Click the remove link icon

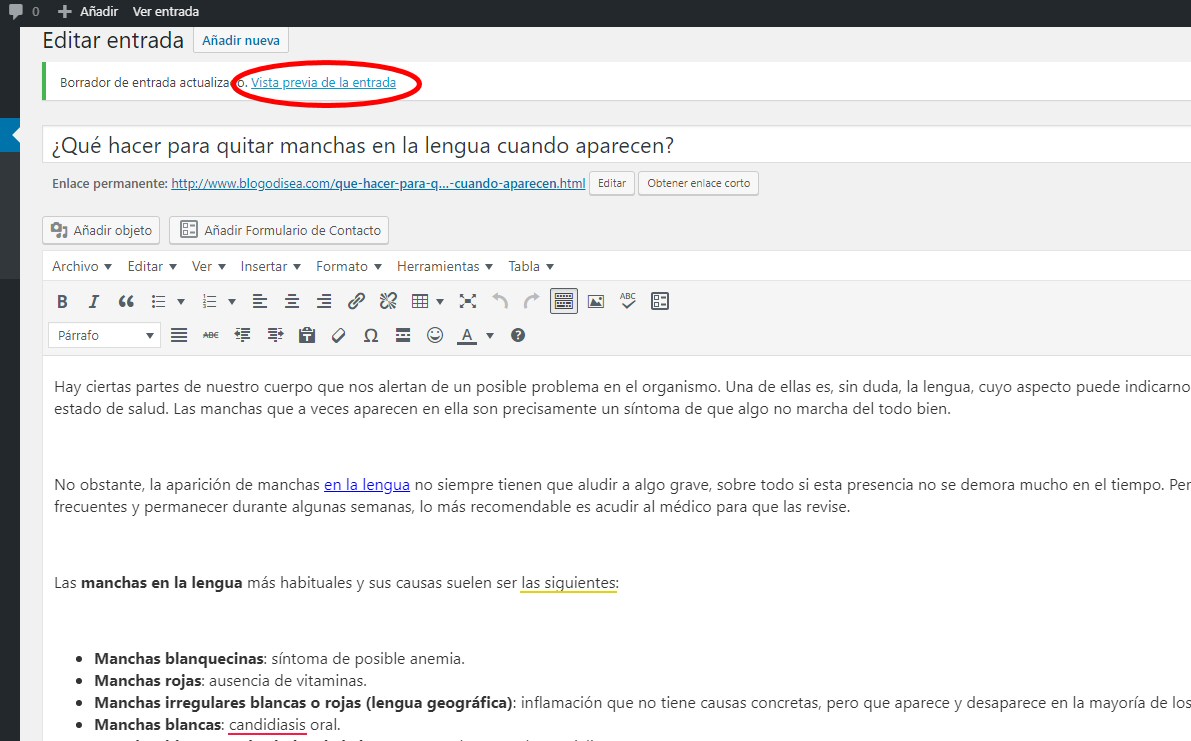tap(389, 301)
